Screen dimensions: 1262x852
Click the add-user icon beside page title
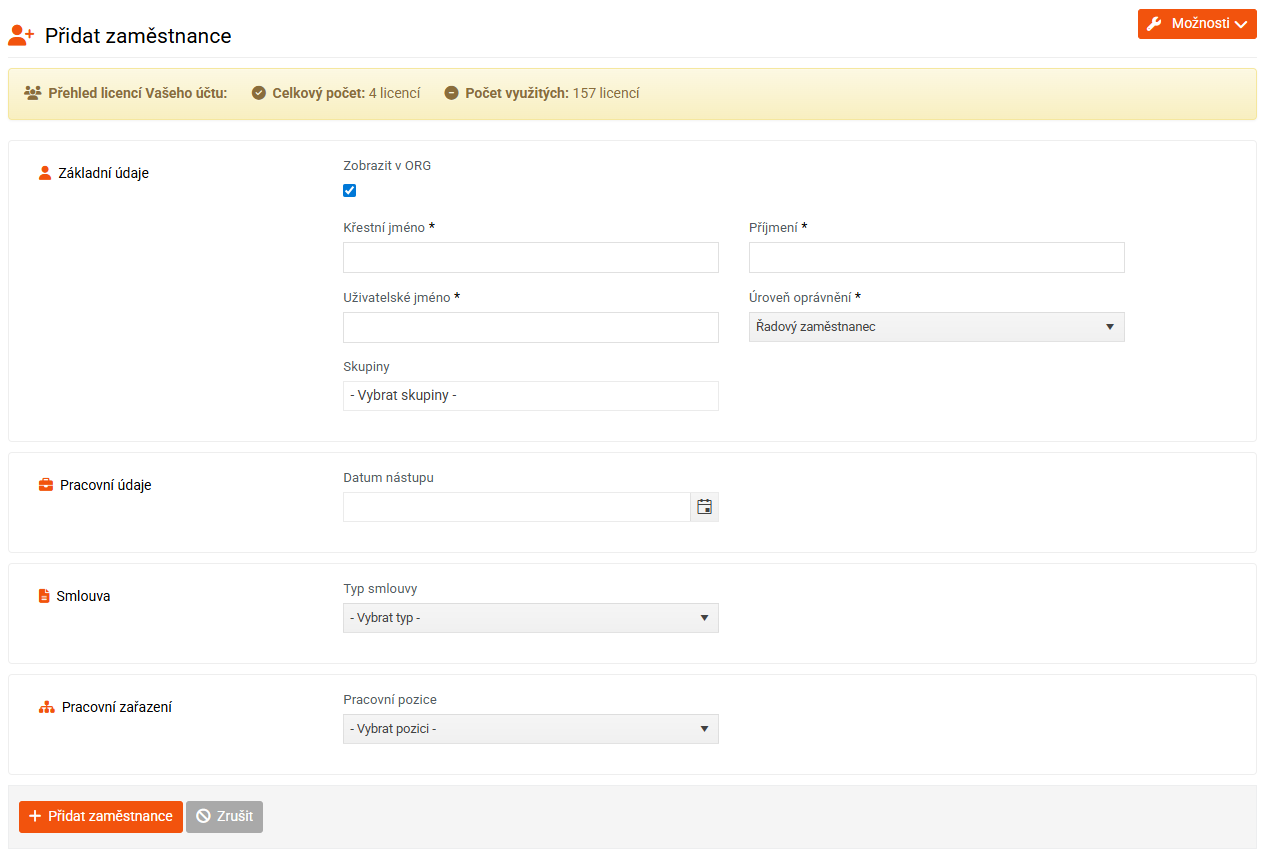tap(21, 35)
